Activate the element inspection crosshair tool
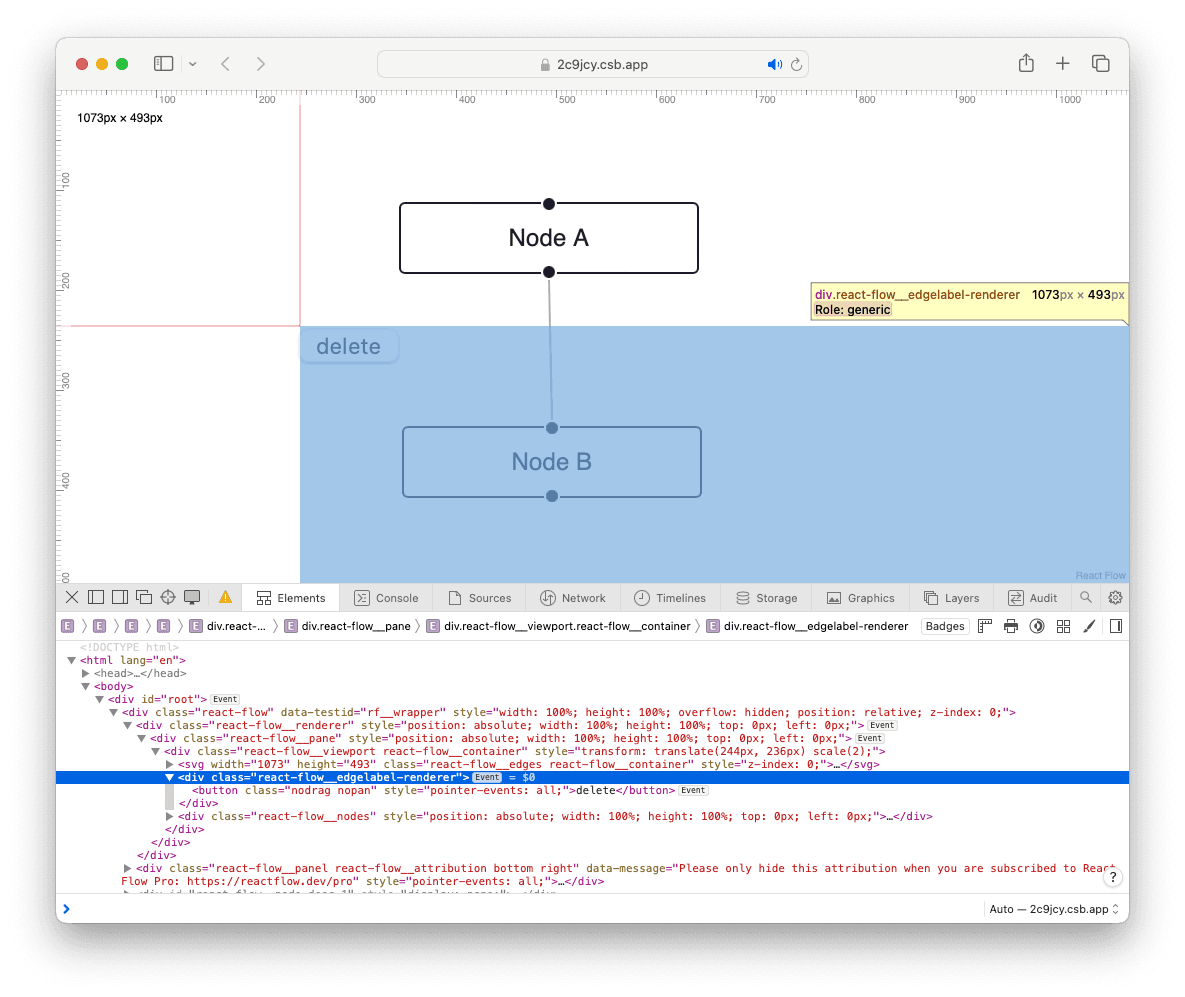This screenshot has width=1185, height=997. pos(167,597)
